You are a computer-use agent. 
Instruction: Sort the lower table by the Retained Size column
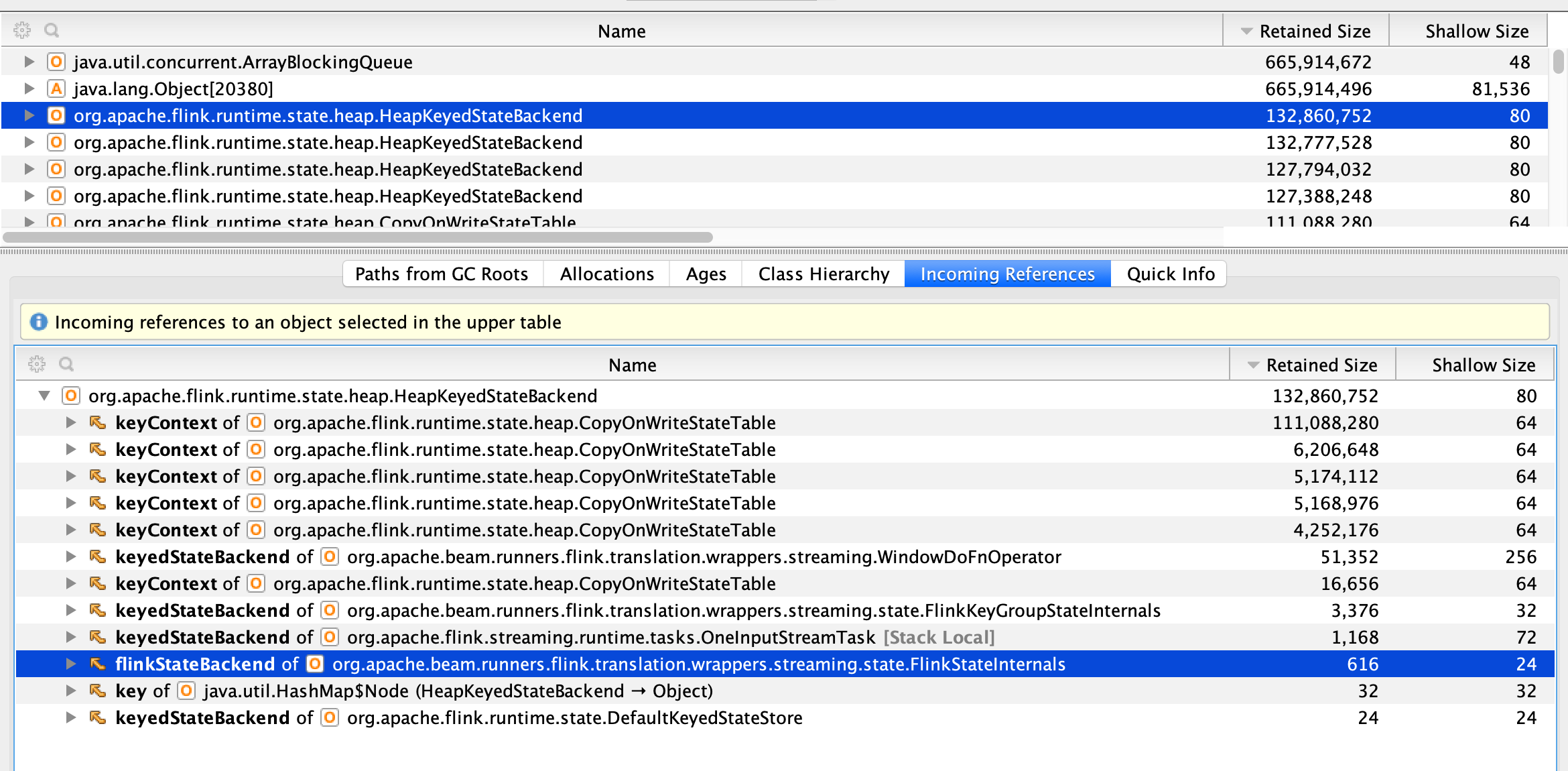tap(1321, 365)
